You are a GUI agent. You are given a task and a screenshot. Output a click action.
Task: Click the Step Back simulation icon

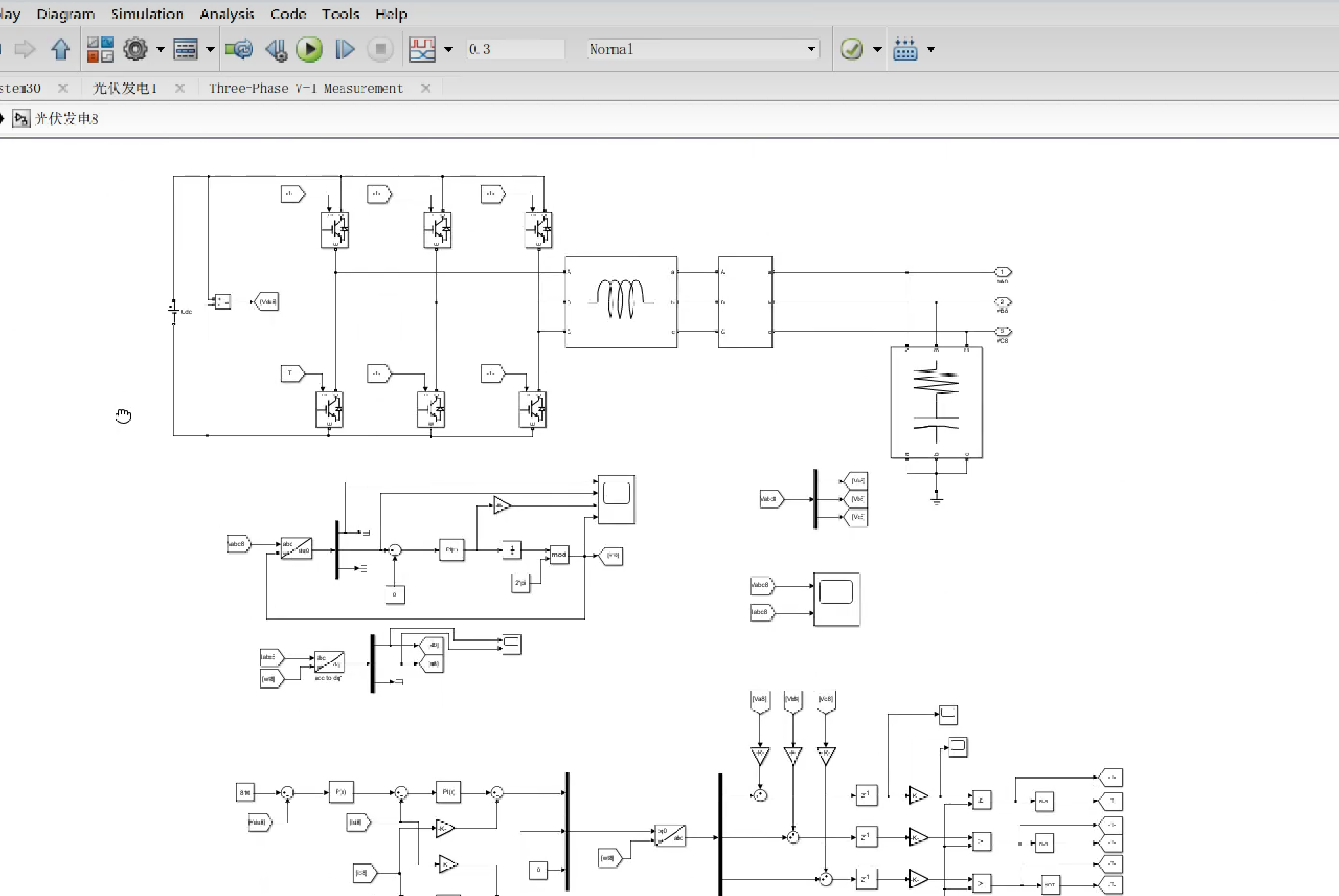click(276, 49)
